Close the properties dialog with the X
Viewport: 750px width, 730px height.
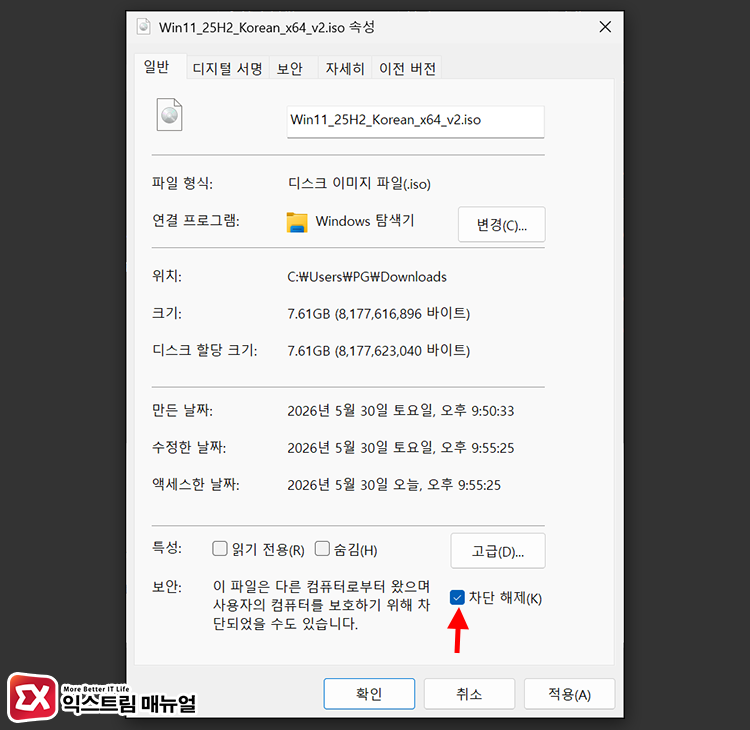click(605, 27)
